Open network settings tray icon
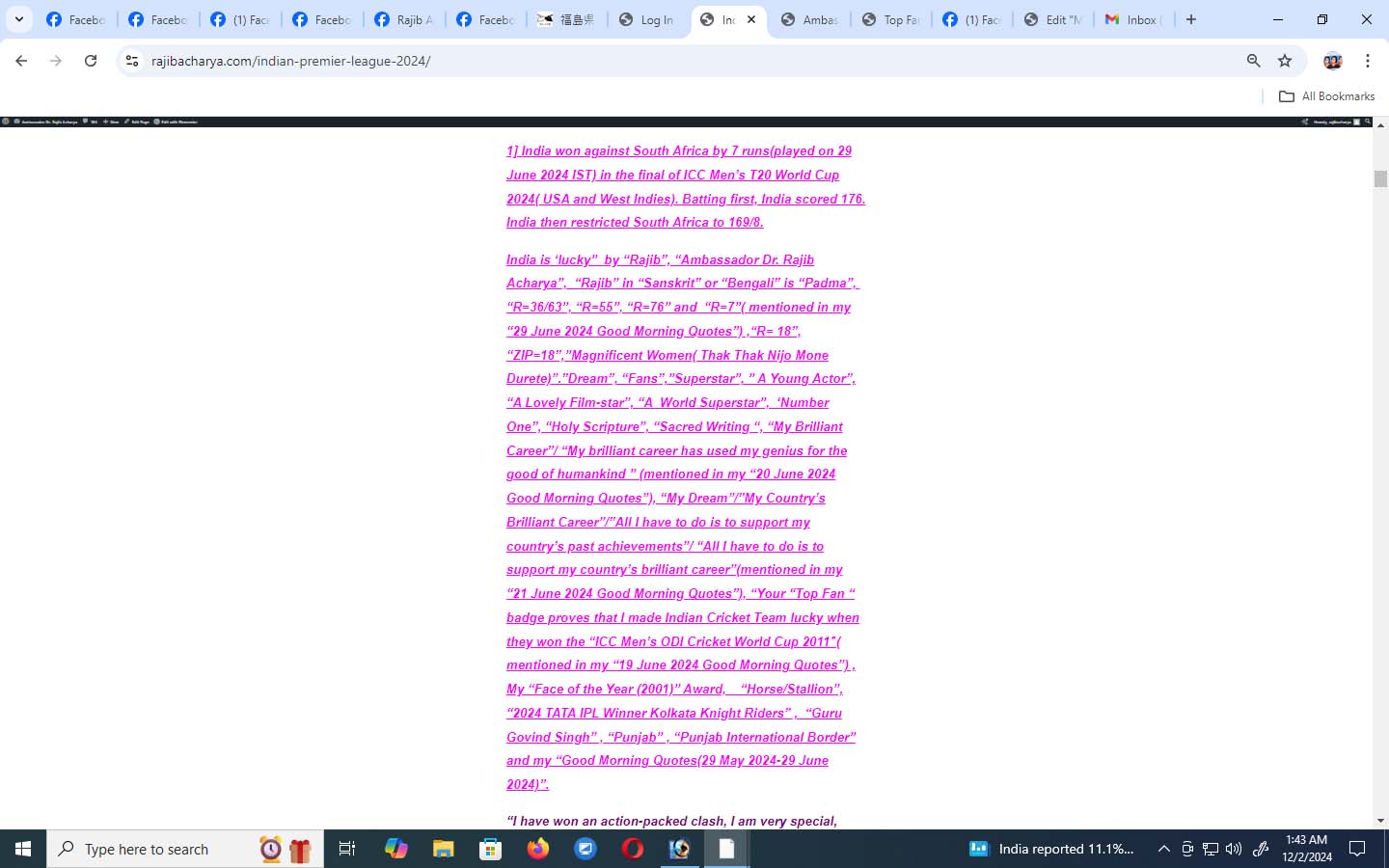This screenshot has width=1389, height=868. tap(1211, 849)
